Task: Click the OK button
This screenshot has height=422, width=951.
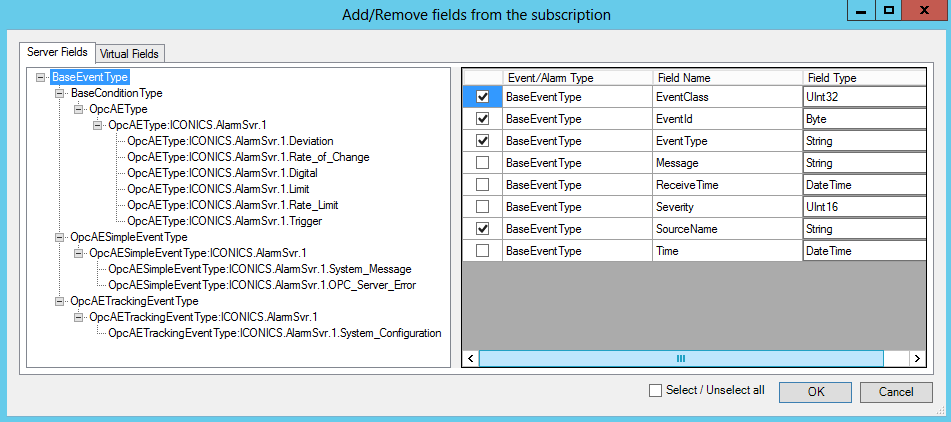Action: click(x=816, y=391)
